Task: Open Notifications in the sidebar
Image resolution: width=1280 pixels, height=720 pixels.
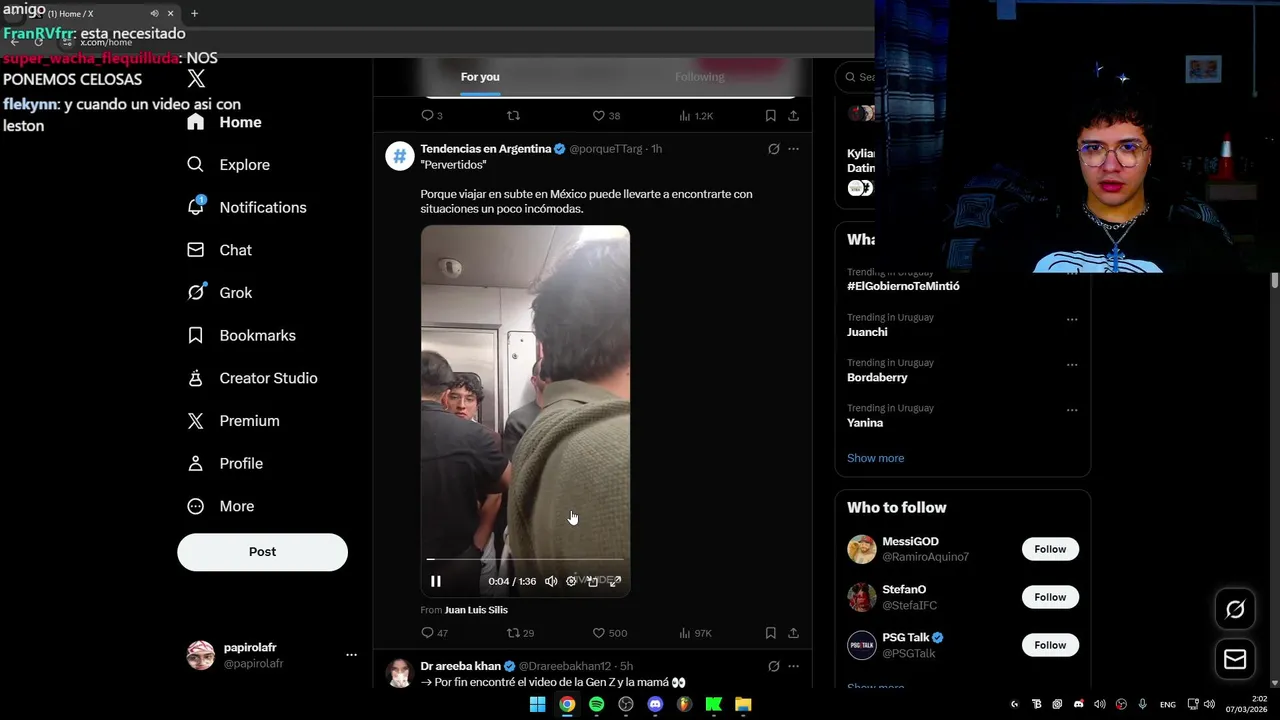Action: (247, 207)
